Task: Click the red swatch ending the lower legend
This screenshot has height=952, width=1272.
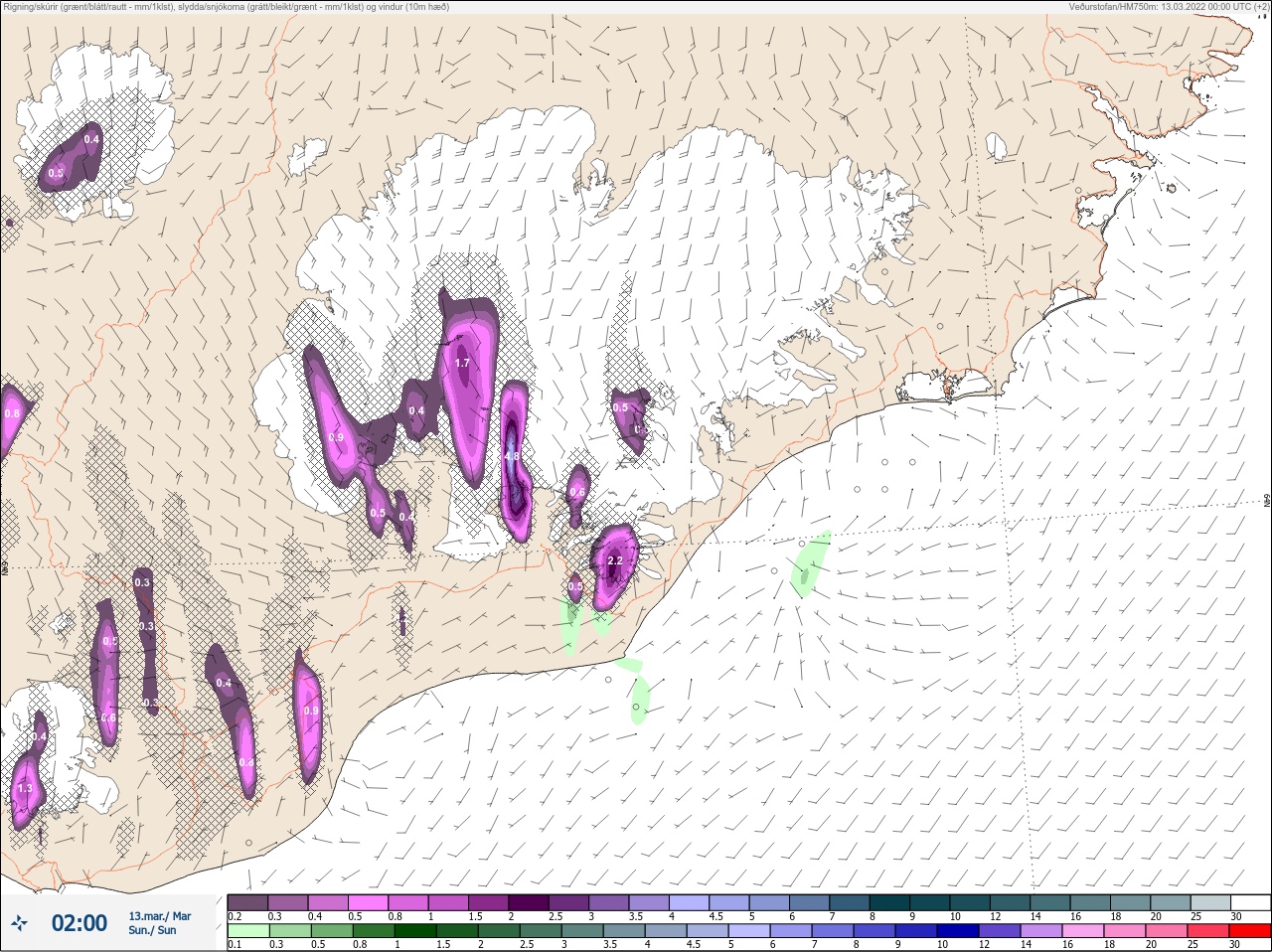Action: 1250,931
